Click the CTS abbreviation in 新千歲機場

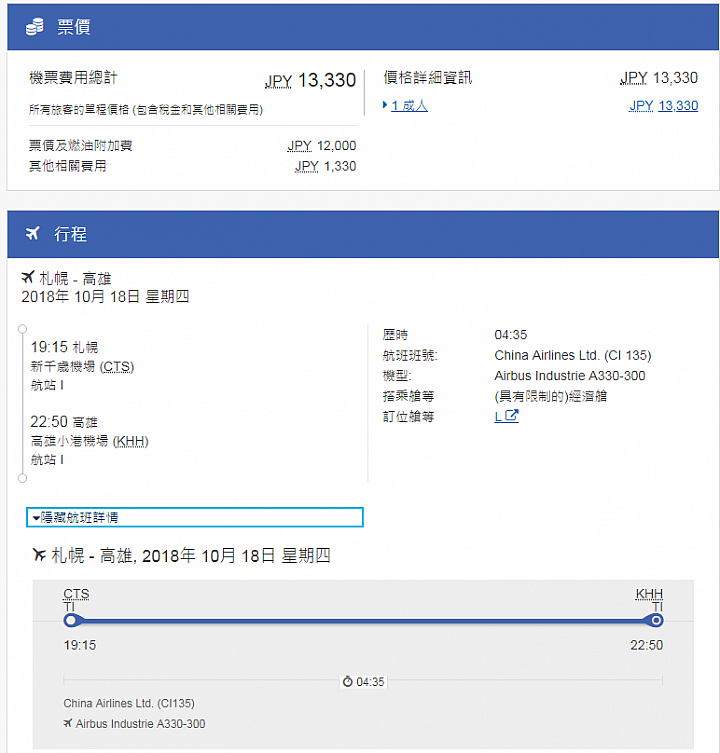(117, 367)
